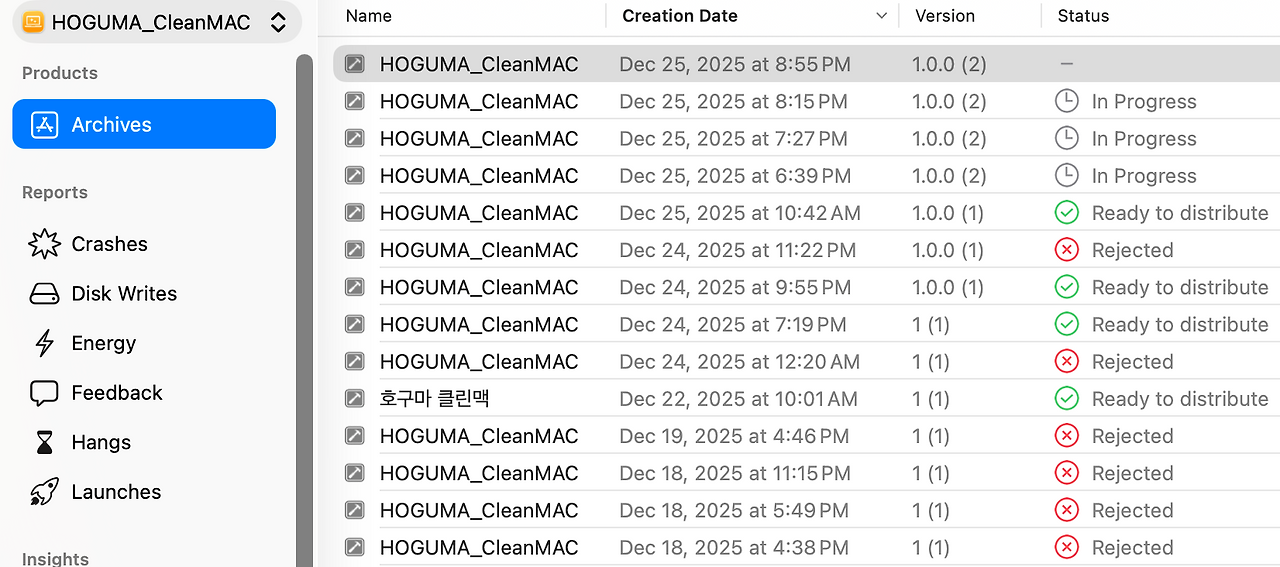
Task: Click the Archives app store icon
Action: (x=45, y=125)
